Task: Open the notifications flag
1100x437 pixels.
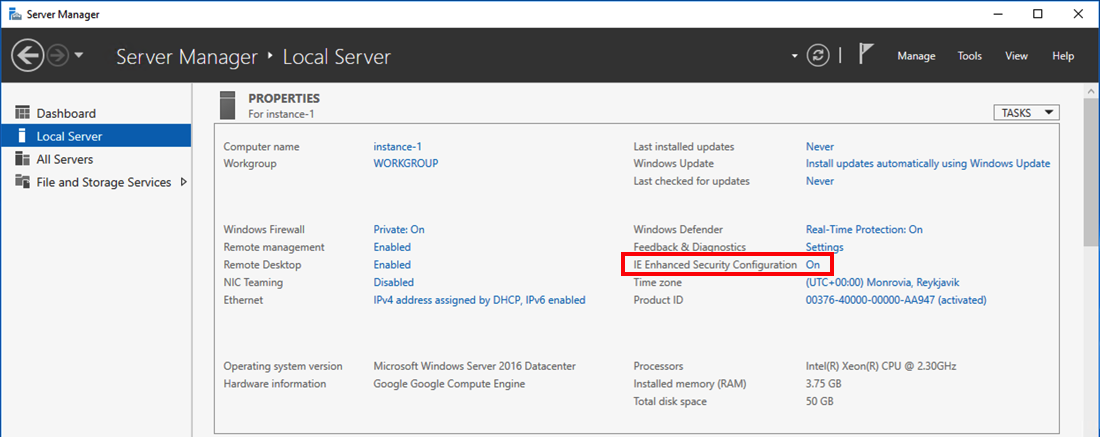Action: (x=866, y=55)
